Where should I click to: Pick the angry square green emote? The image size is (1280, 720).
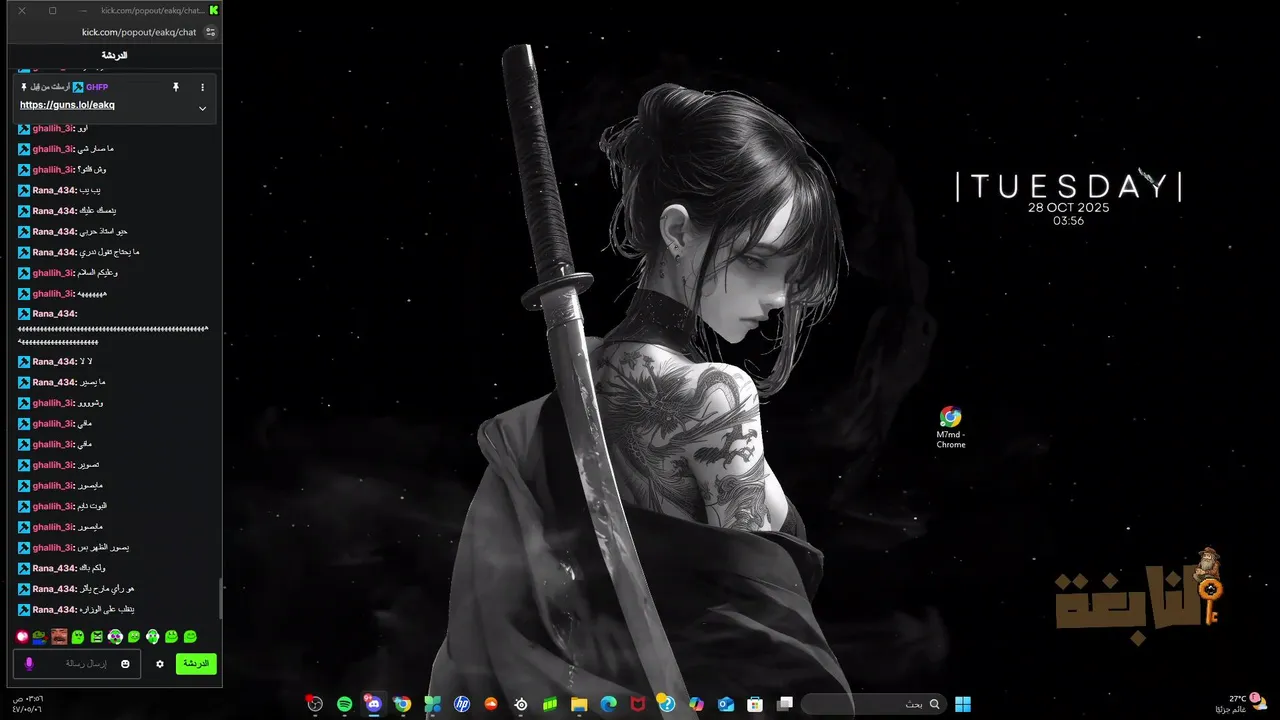coord(97,636)
